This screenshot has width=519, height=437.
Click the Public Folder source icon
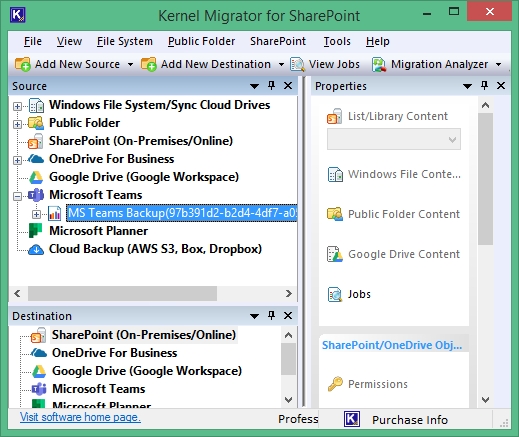coord(36,123)
